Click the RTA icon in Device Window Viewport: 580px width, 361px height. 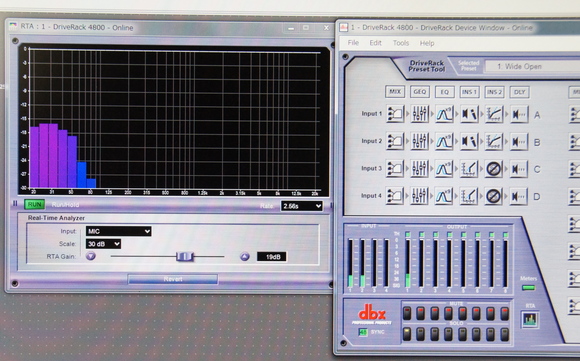530,320
